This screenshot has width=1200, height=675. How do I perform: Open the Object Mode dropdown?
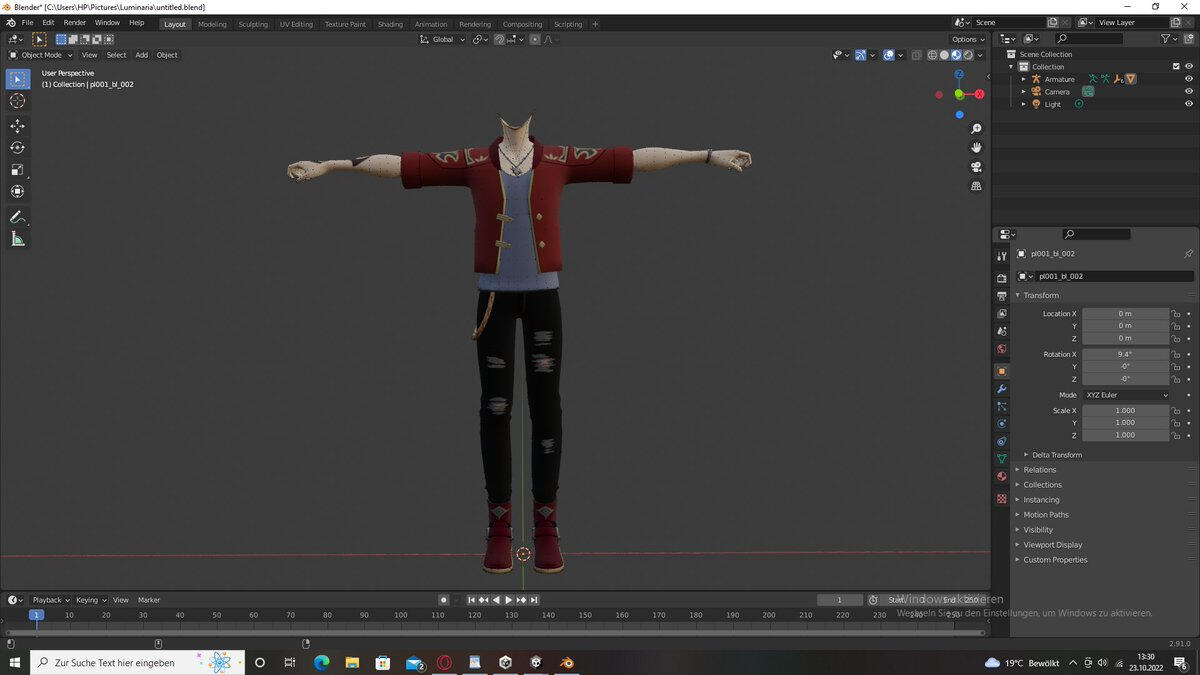tap(42, 55)
